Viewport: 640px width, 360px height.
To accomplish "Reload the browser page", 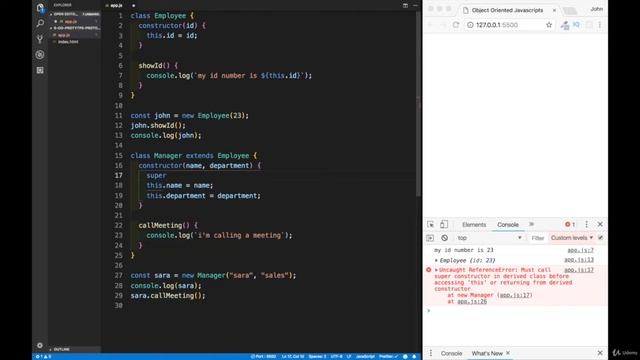I will (456, 25).
